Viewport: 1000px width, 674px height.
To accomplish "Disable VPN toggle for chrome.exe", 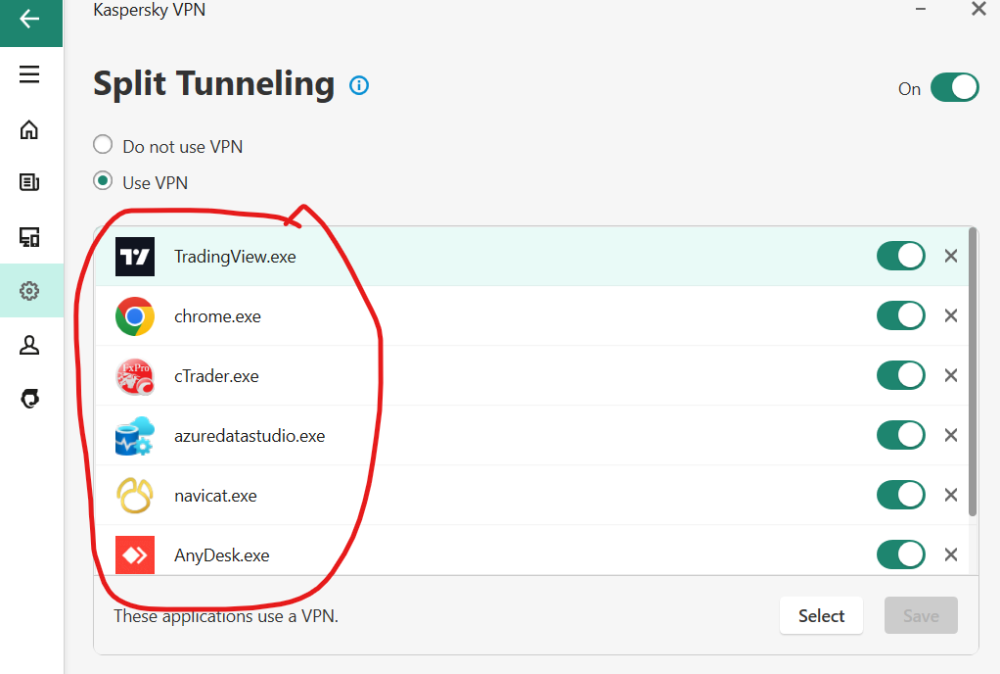I will click(901, 316).
